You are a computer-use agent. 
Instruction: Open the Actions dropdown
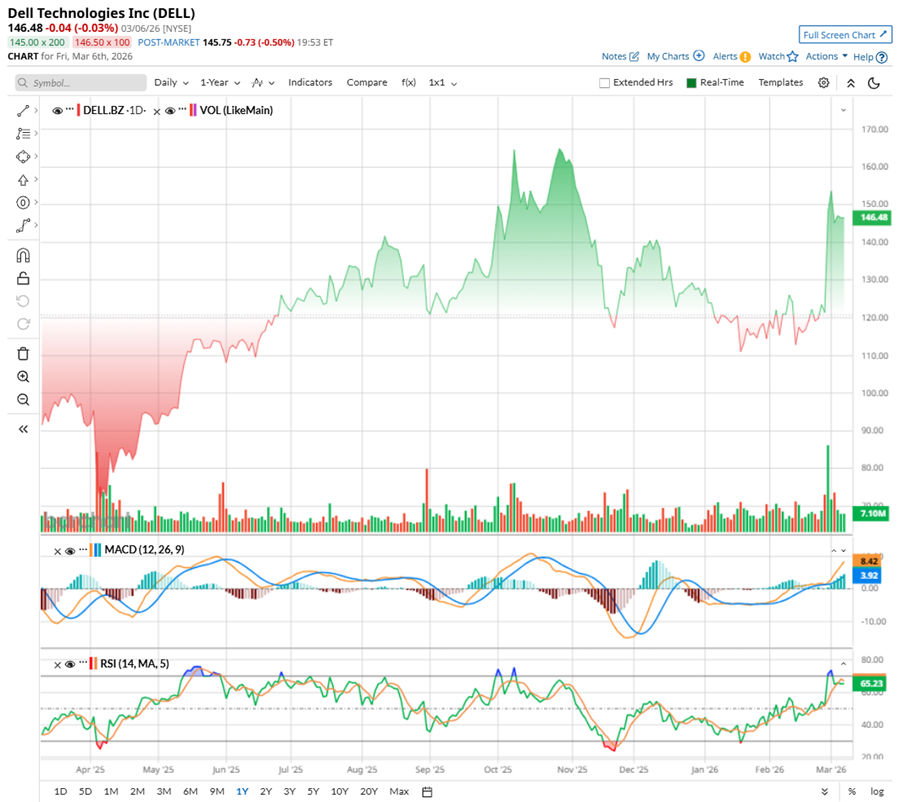pos(826,56)
